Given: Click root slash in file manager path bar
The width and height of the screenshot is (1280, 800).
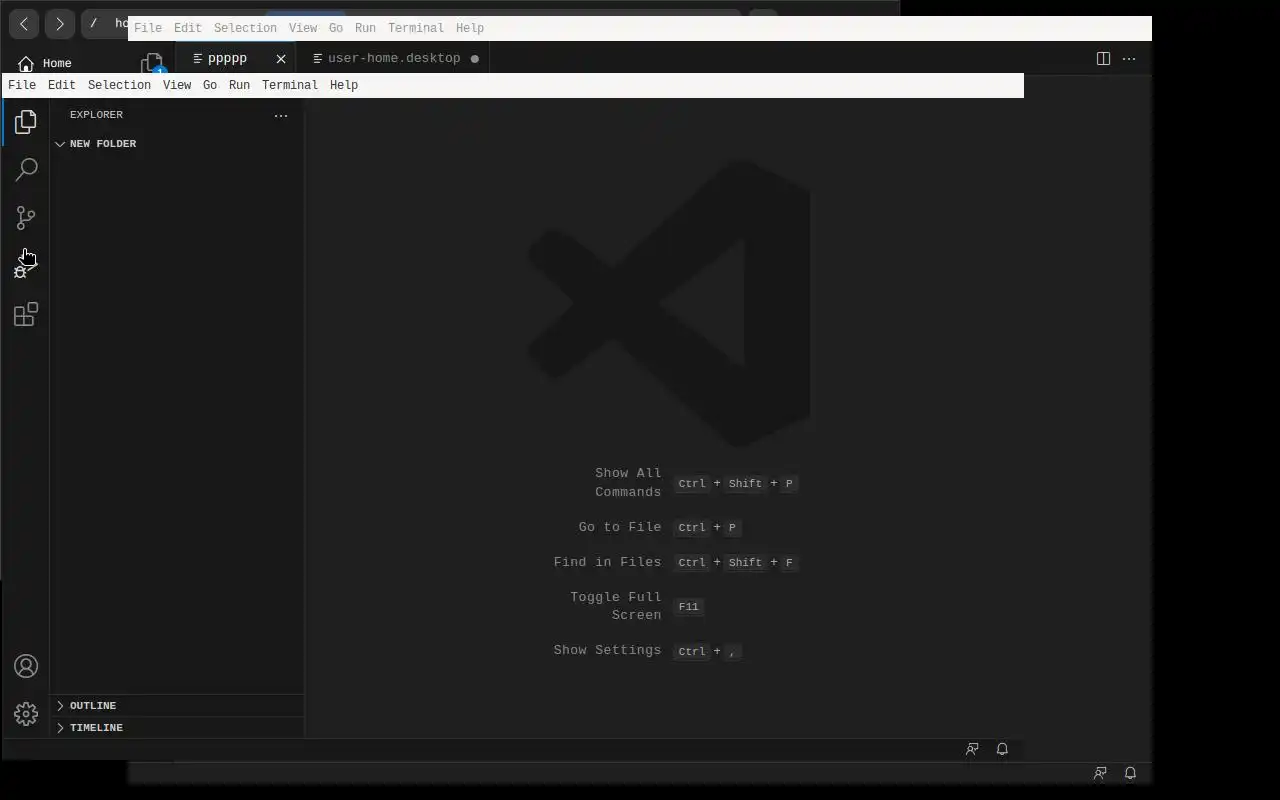Looking at the screenshot, I should pyautogui.click(x=93, y=23).
